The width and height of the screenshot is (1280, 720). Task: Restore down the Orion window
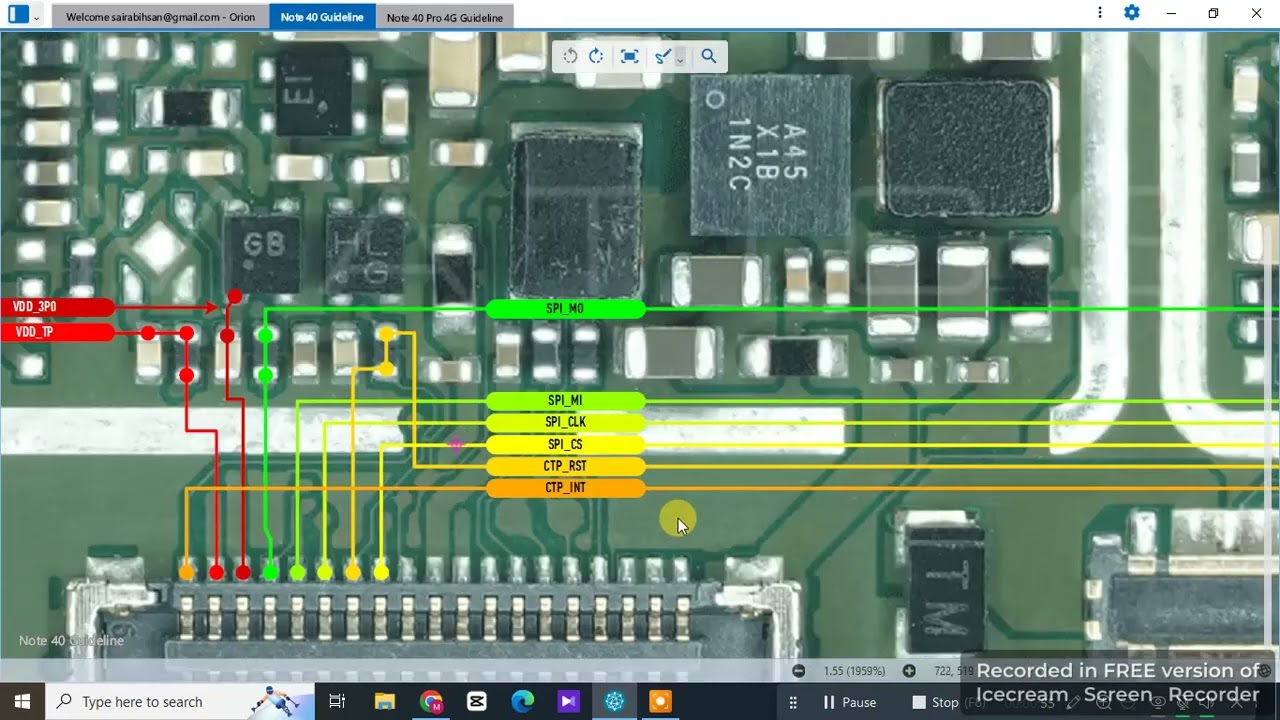click(x=1213, y=13)
